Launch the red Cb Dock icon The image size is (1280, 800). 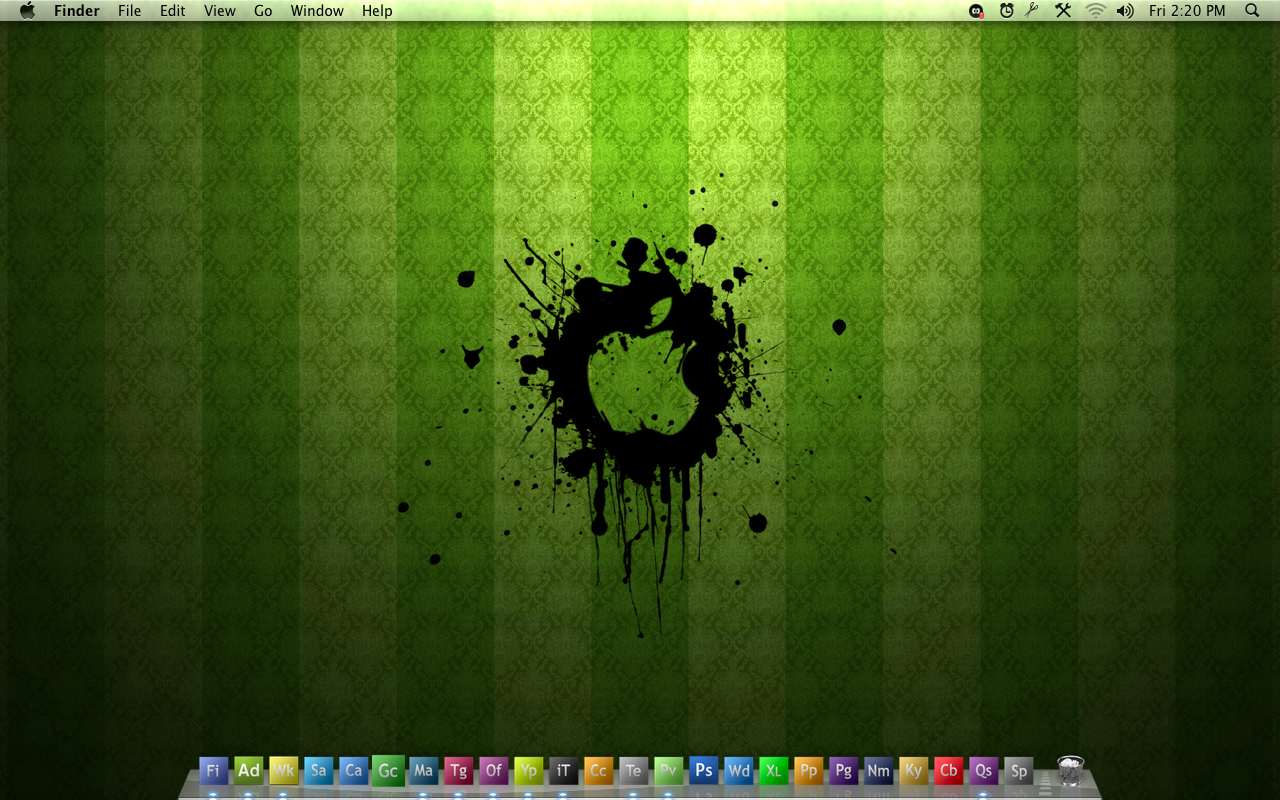(x=948, y=771)
